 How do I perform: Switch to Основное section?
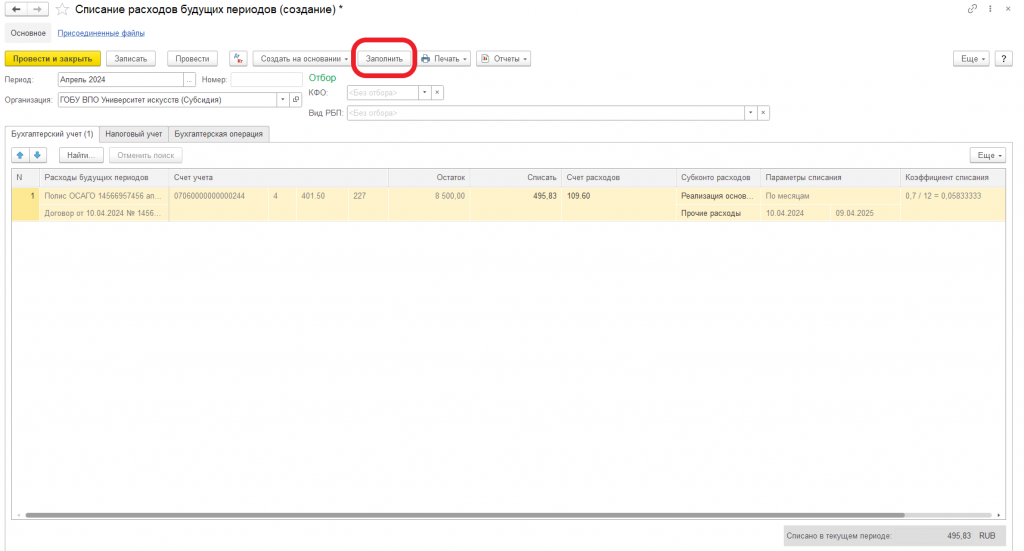[28, 33]
